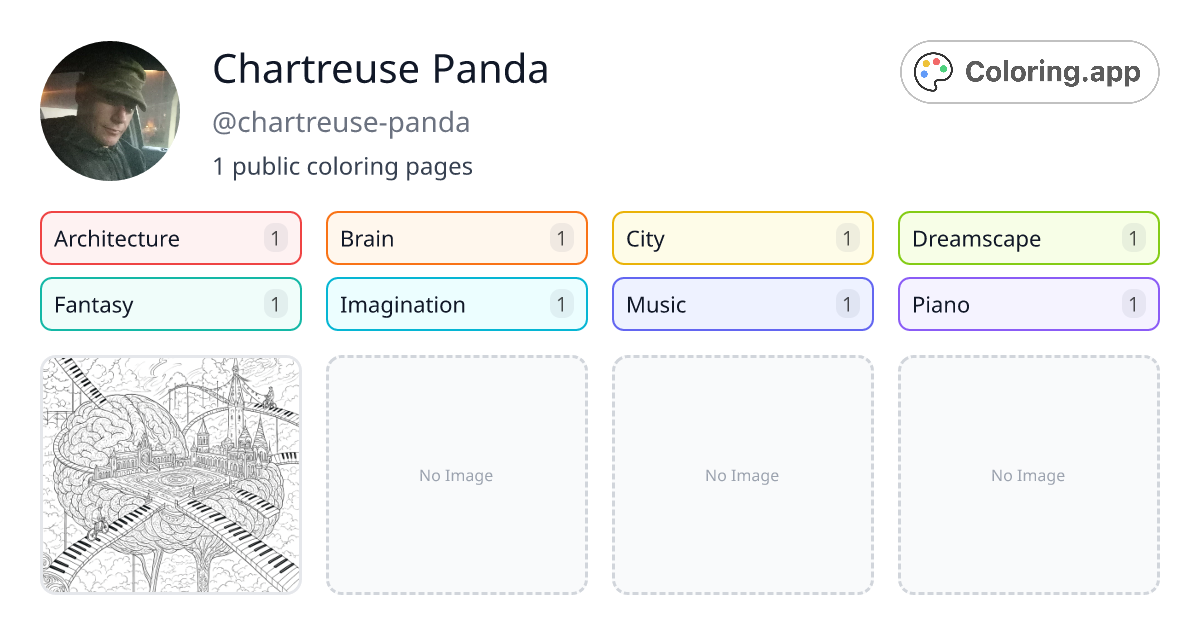Pick the Imagination tag
The image size is (1200, 630).
(x=456, y=304)
